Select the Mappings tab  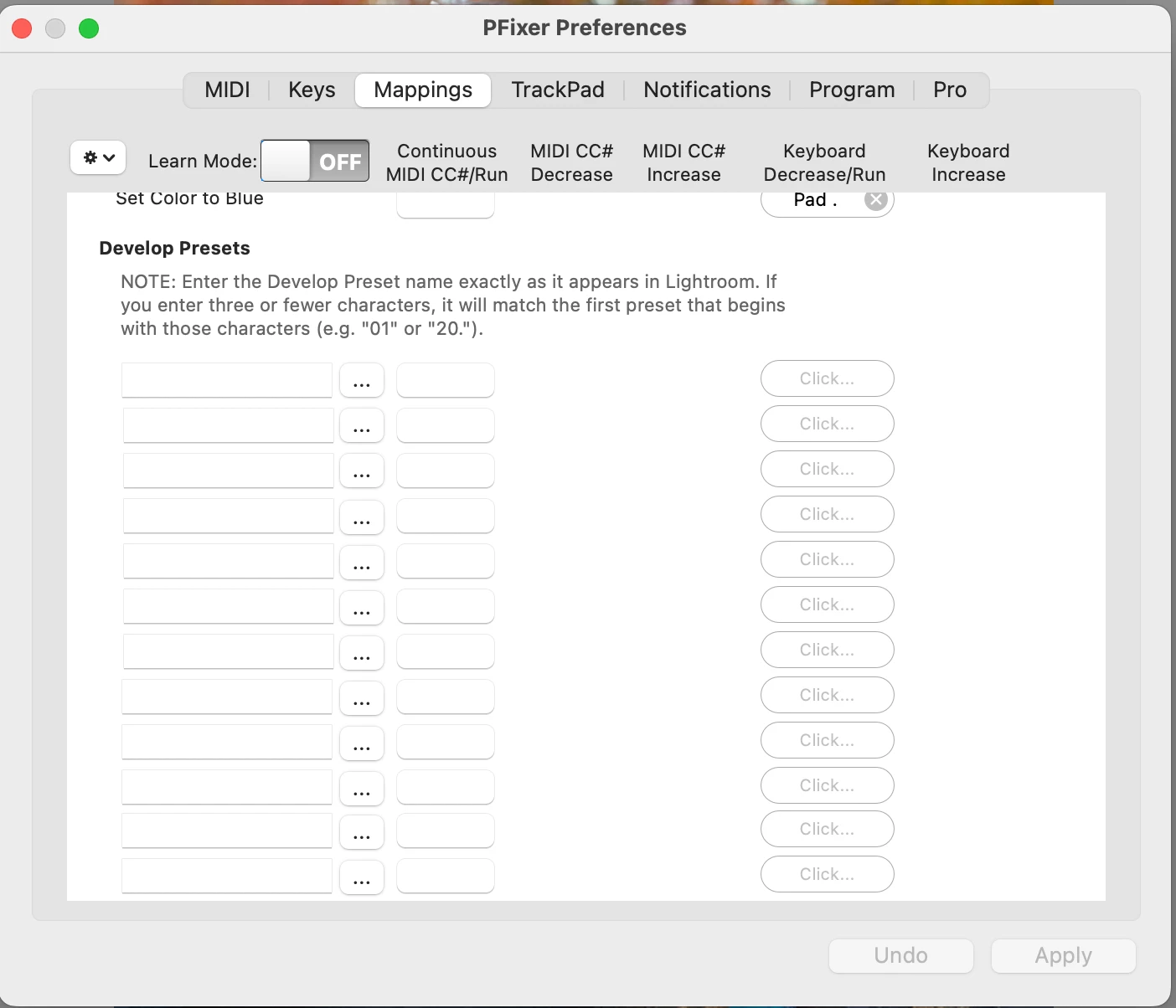pyautogui.click(x=423, y=90)
